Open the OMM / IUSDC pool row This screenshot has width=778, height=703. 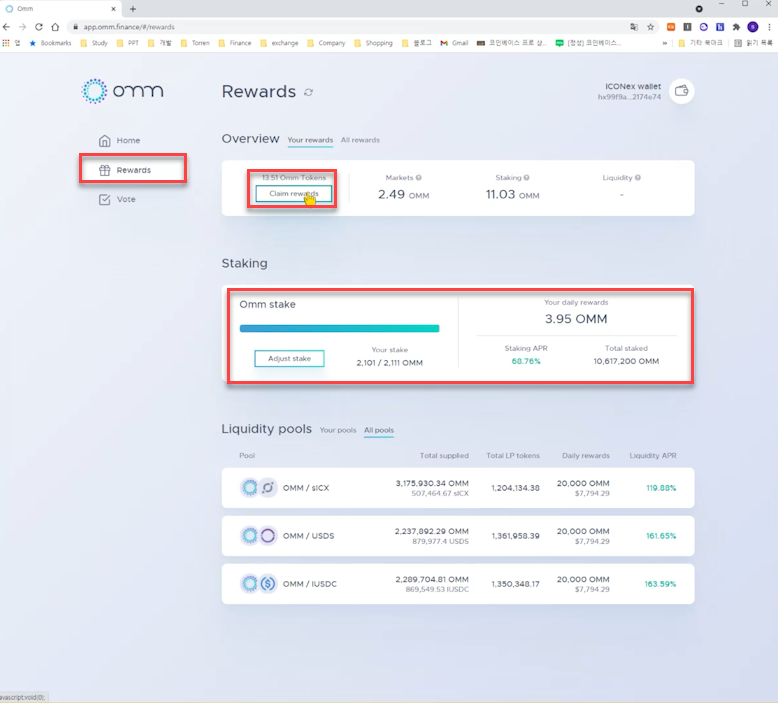point(458,584)
